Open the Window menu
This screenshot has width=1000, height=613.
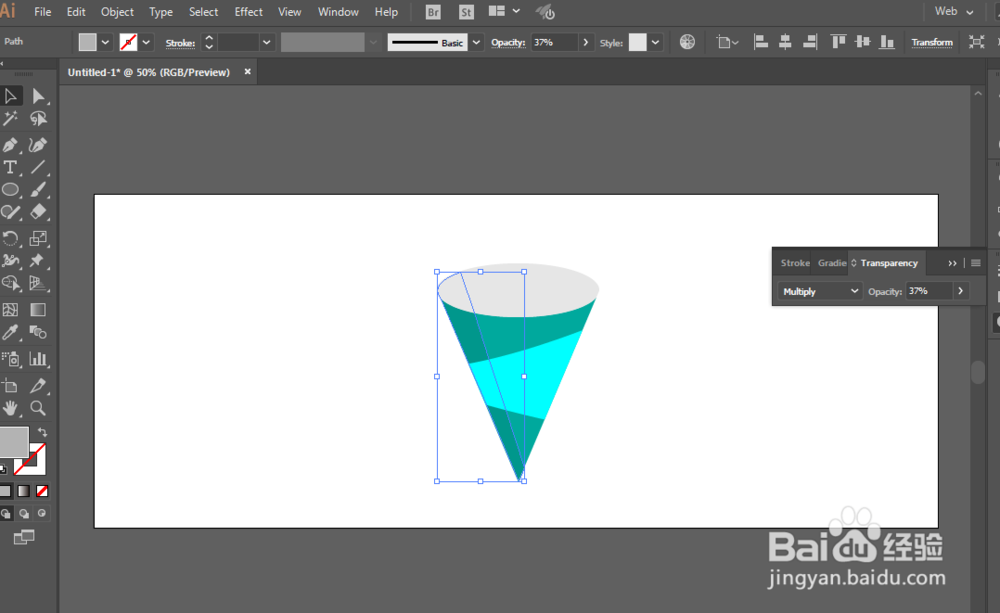[x=338, y=12]
